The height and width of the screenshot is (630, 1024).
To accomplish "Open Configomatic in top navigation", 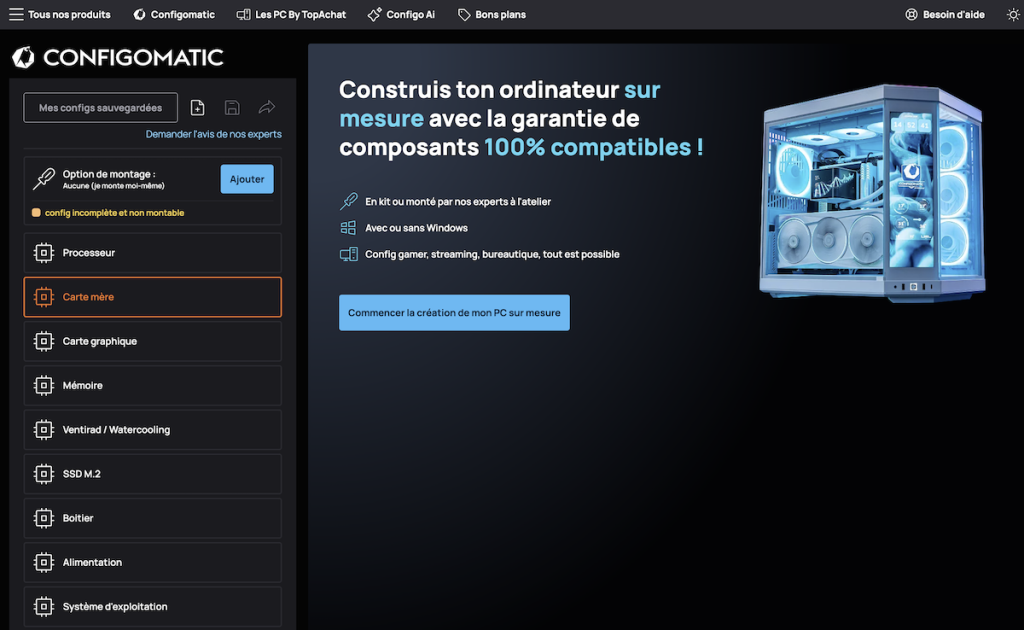I will 174,14.
